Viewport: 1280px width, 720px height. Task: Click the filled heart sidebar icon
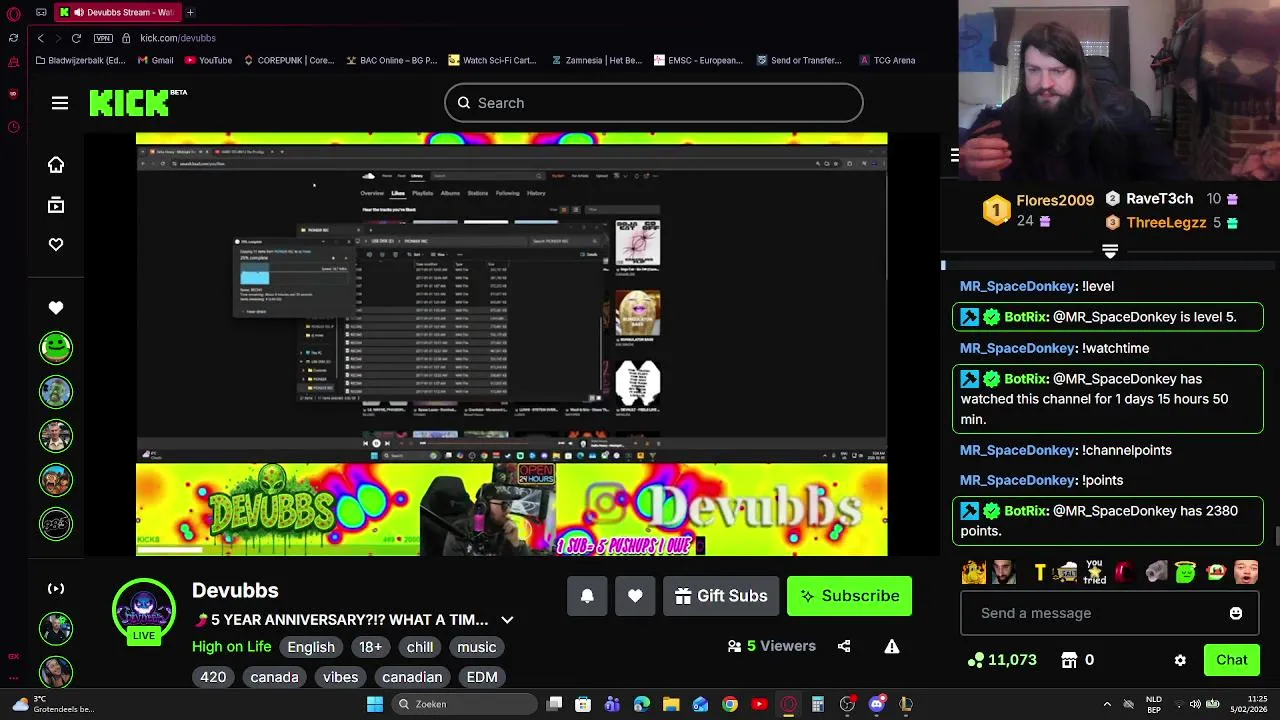tap(56, 308)
